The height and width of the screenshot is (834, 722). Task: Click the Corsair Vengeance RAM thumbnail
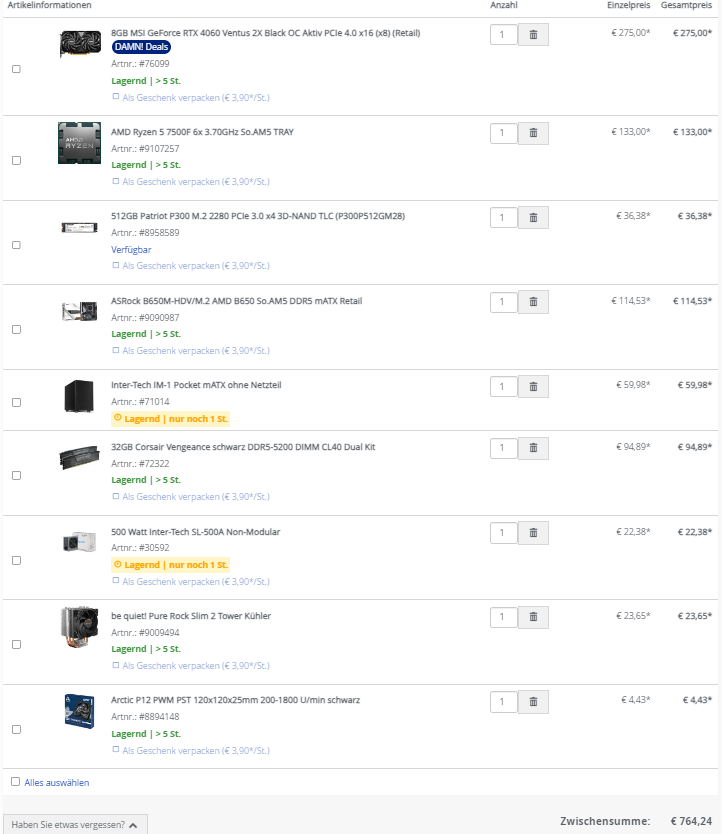tap(79, 457)
